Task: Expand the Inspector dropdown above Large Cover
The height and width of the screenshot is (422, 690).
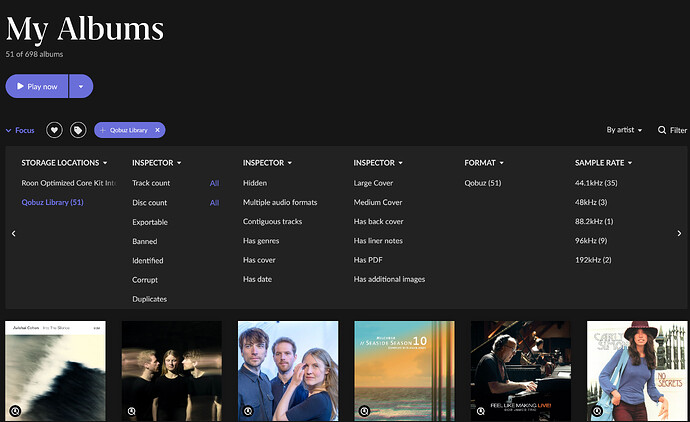Action: 378,163
